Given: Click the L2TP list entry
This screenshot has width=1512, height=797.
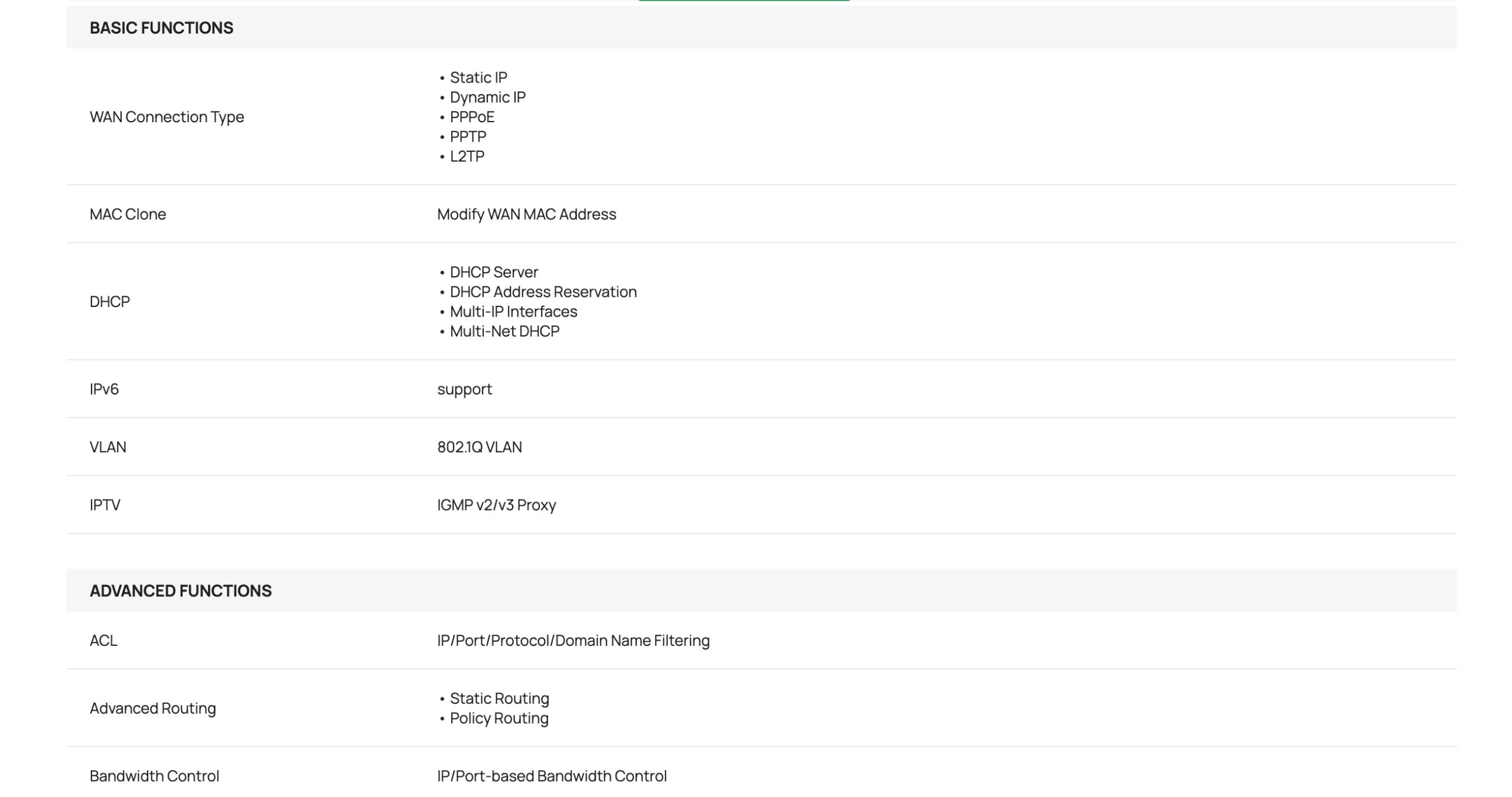Looking at the screenshot, I should click(x=467, y=156).
